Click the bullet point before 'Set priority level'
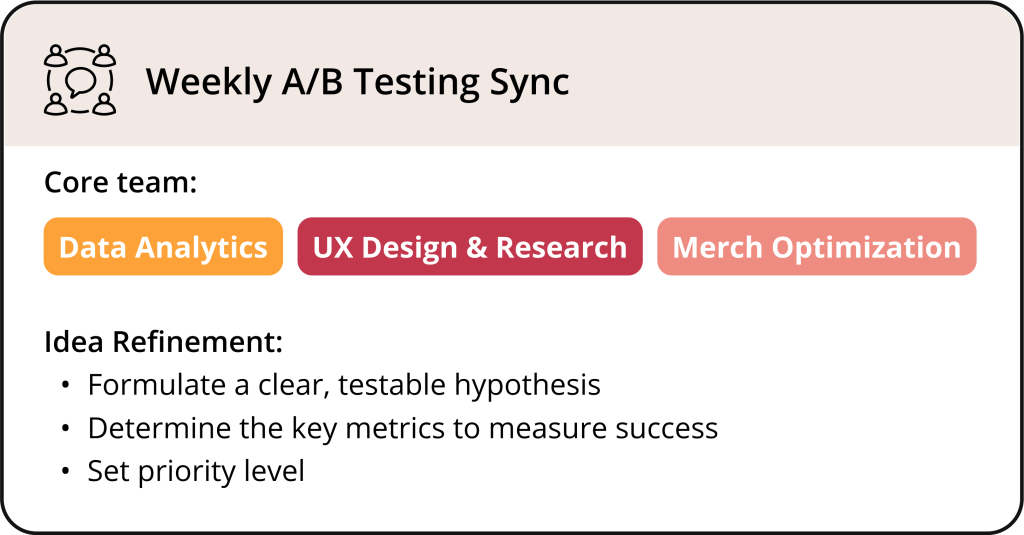The image size is (1024, 535). point(66,472)
